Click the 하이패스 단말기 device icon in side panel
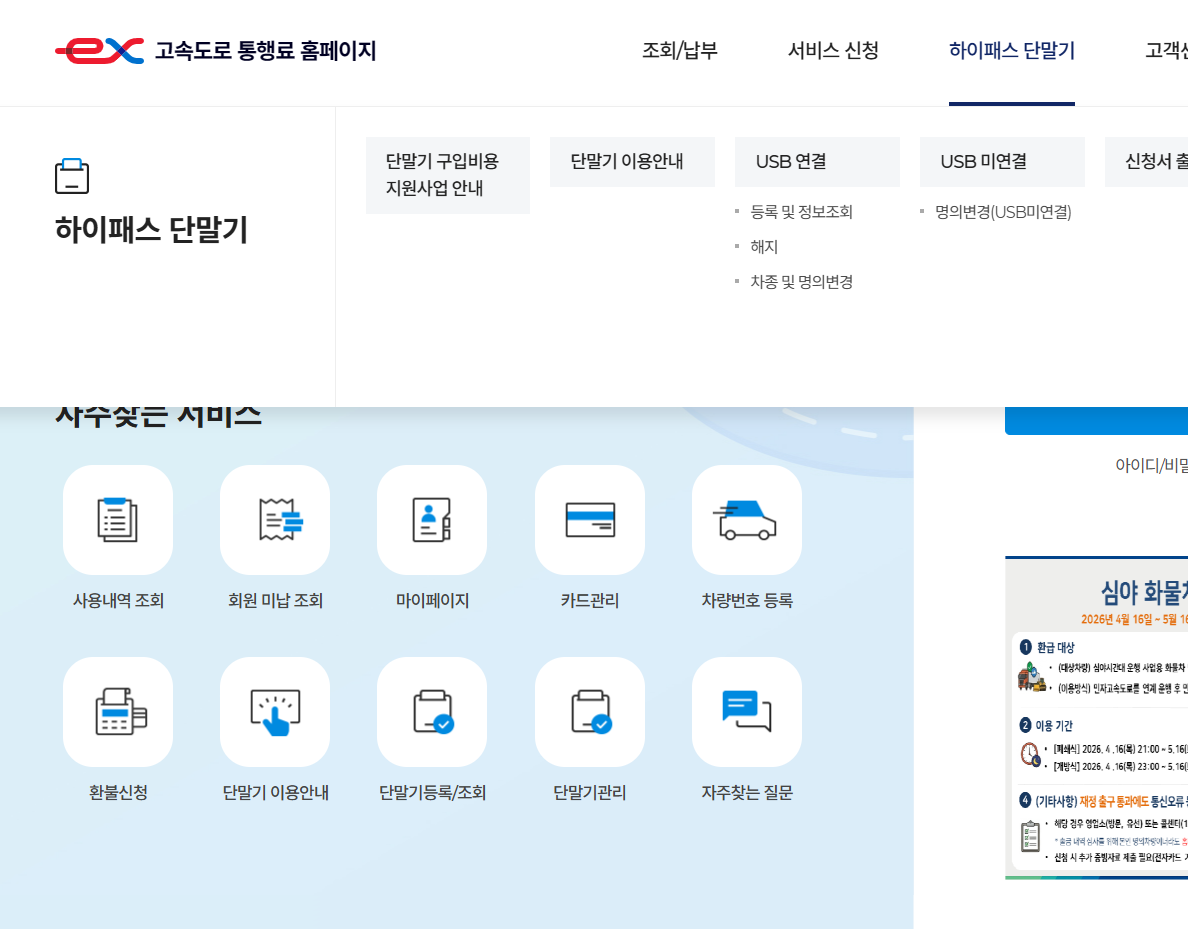Image resolution: width=1188 pixels, height=929 pixels. [x=72, y=177]
